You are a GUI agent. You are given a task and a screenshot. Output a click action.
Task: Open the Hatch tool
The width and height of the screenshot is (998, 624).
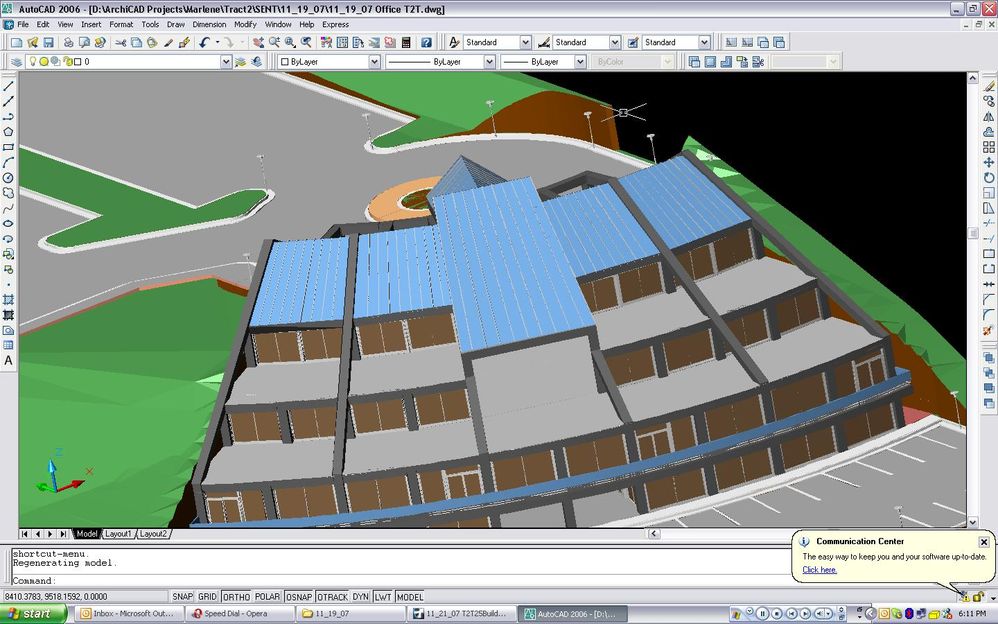tap(8, 297)
